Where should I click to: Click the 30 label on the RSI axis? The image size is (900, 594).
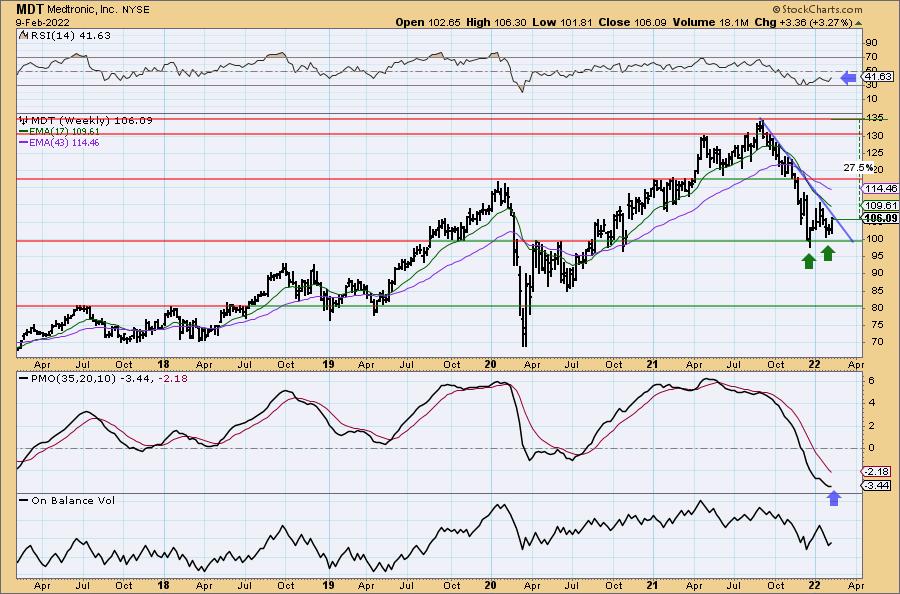(872, 85)
